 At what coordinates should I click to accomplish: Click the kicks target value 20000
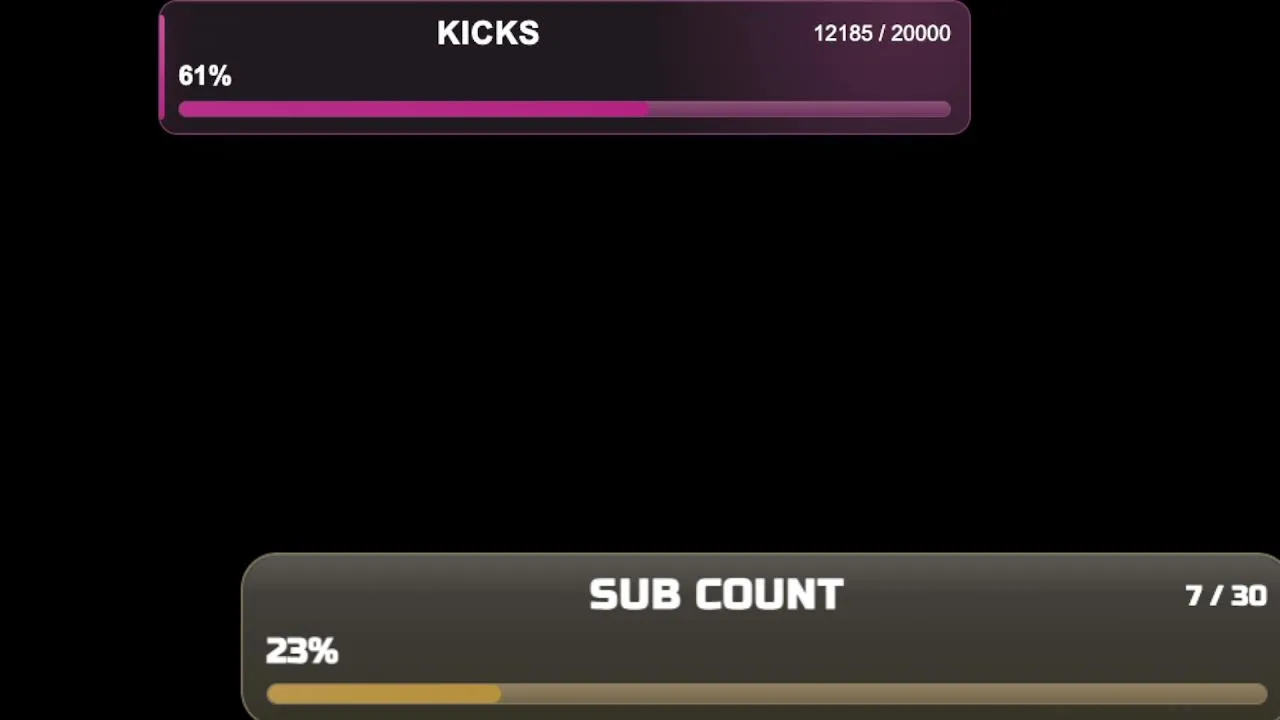click(x=921, y=33)
